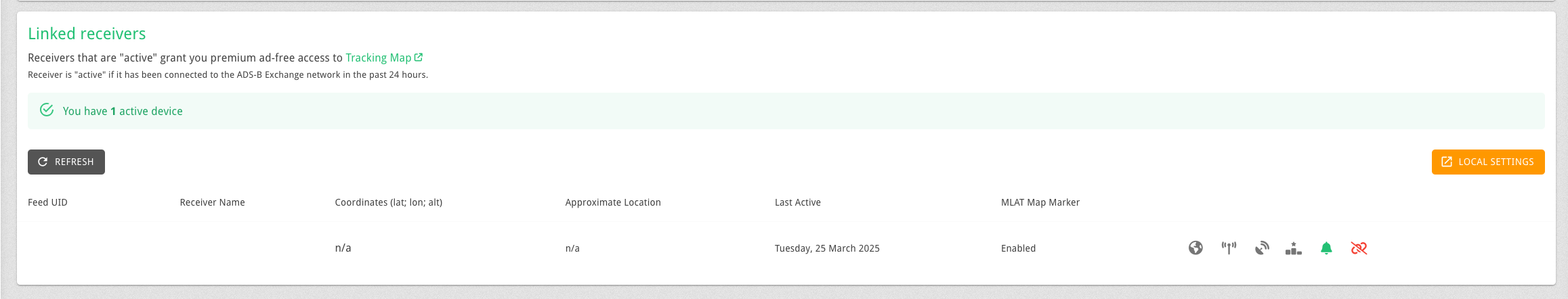The height and width of the screenshot is (299, 1568).
Task: Select the Receiver Name column header
Action: pos(212,202)
